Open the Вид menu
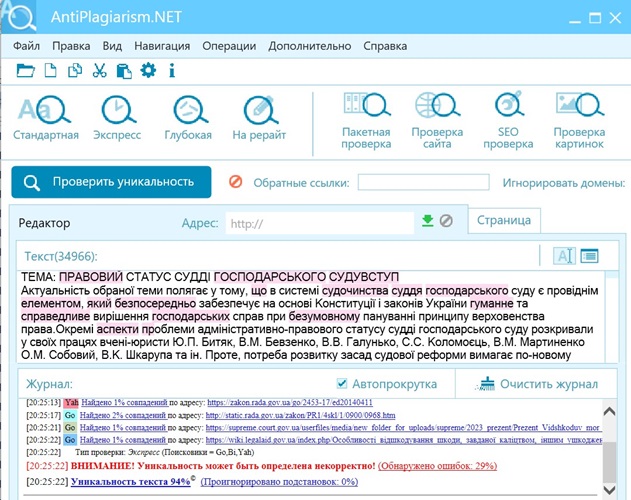631x500 pixels. pyautogui.click(x=112, y=46)
